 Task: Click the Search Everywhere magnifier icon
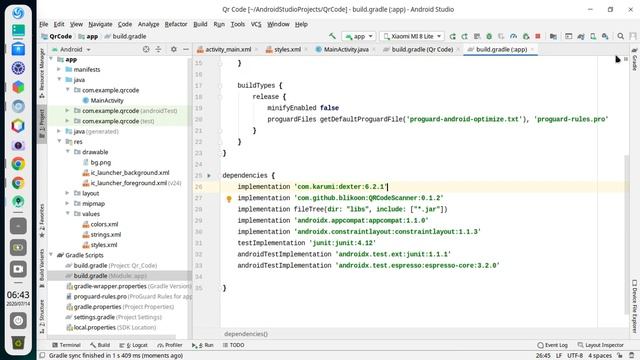coord(620,36)
